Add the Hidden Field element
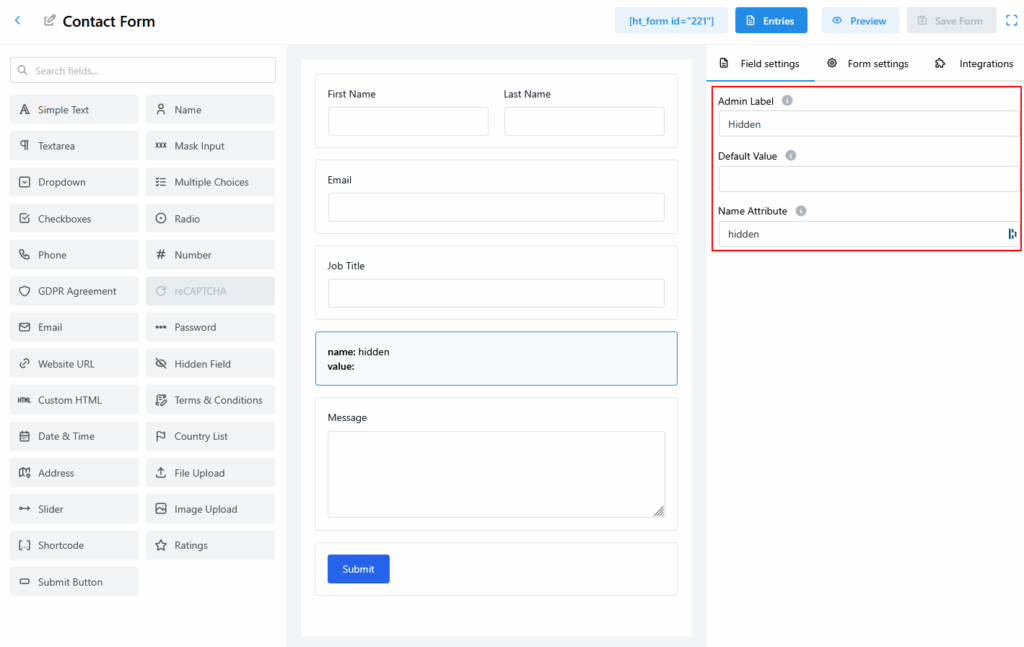The image size is (1024, 647). (x=210, y=364)
